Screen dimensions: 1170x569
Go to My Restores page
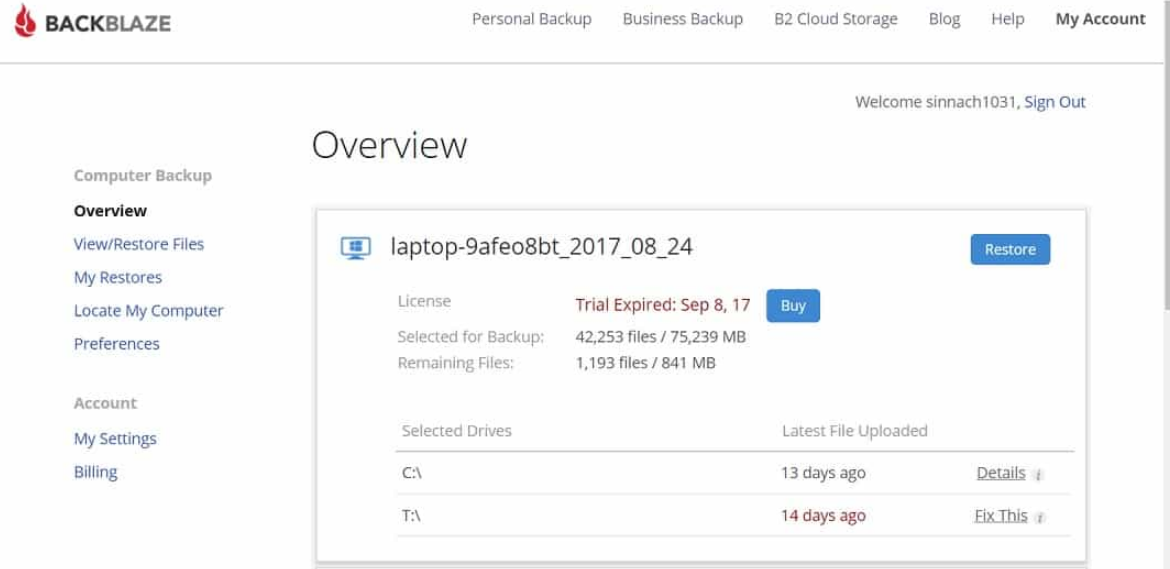pyautogui.click(x=118, y=277)
